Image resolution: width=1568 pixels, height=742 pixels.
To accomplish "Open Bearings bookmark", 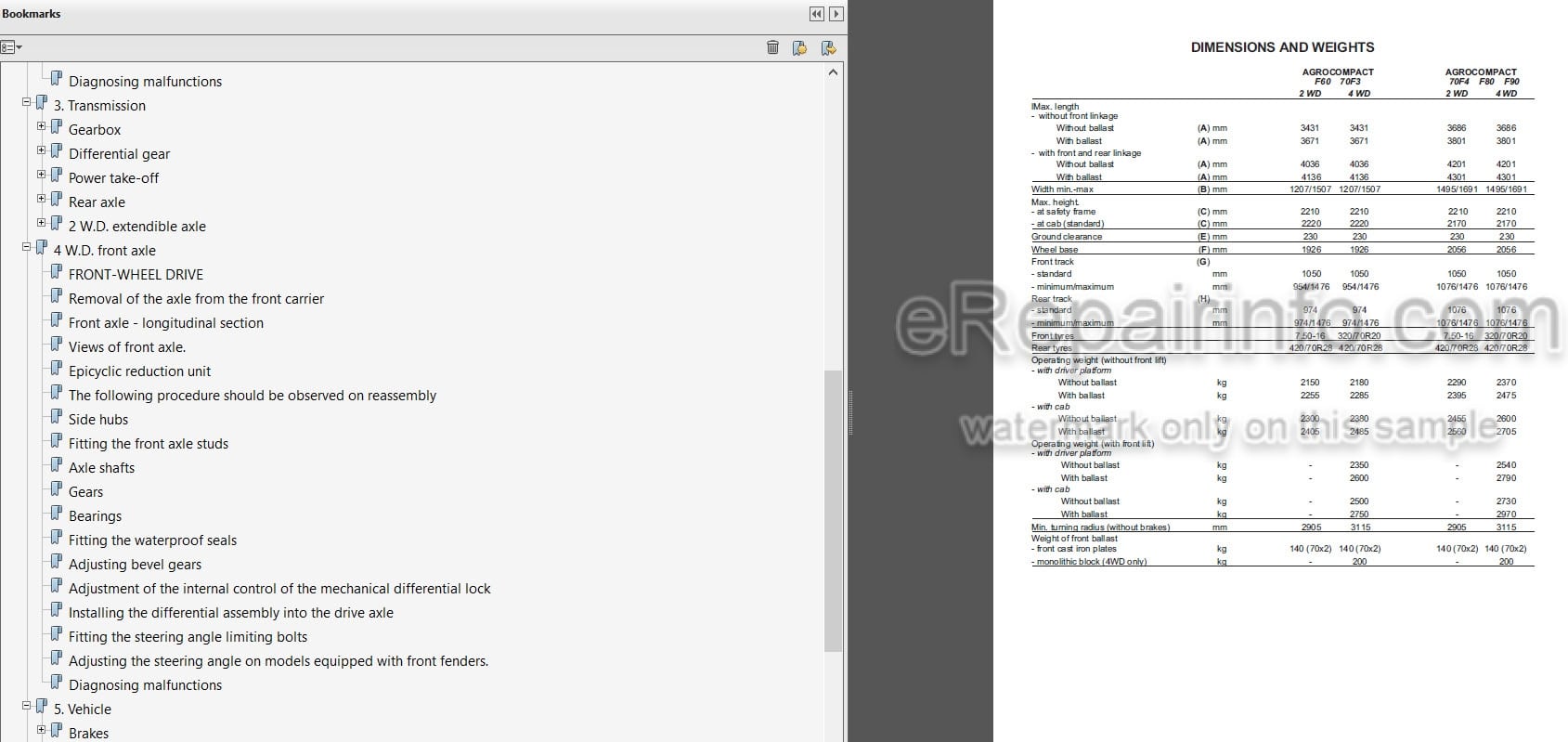I will click(x=95, y=516).
